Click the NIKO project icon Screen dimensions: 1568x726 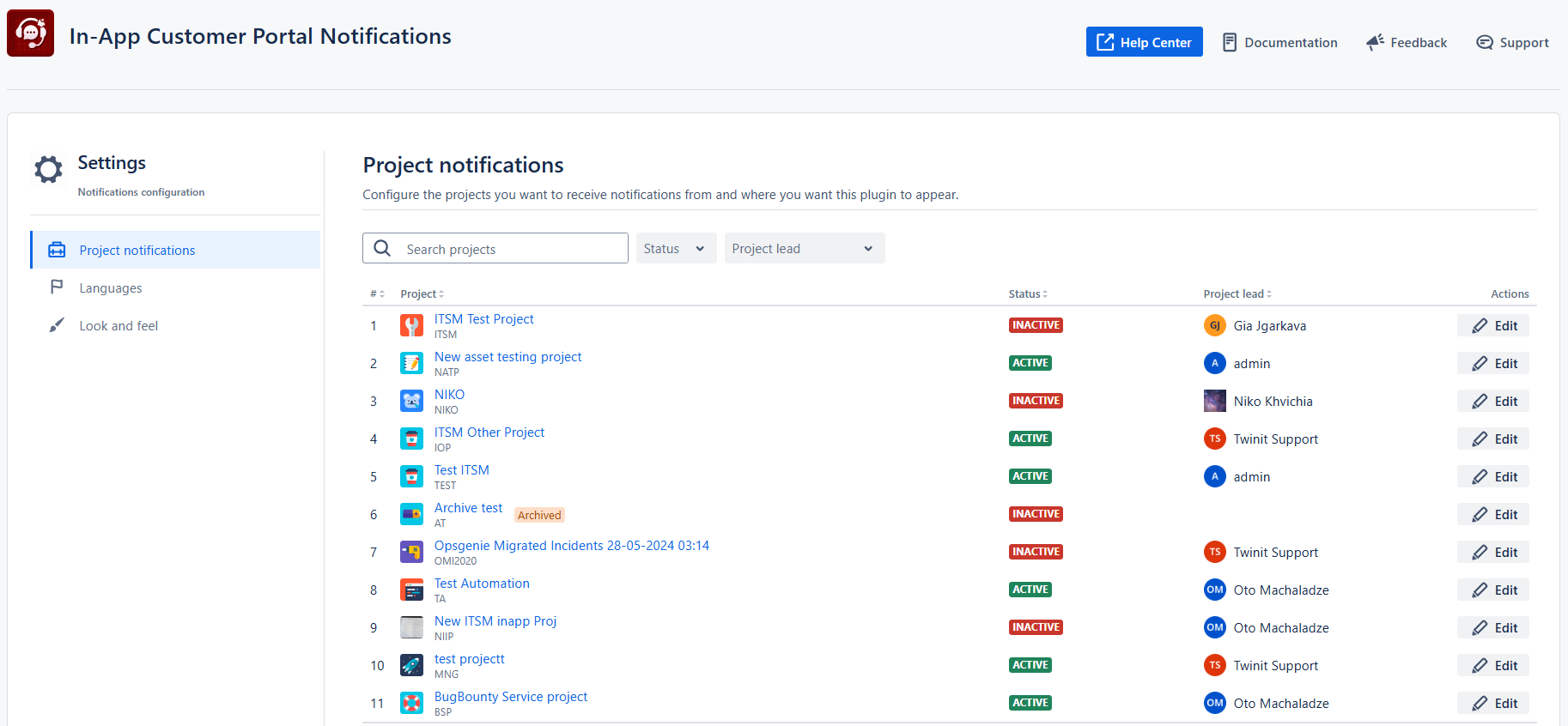point(411,401)
